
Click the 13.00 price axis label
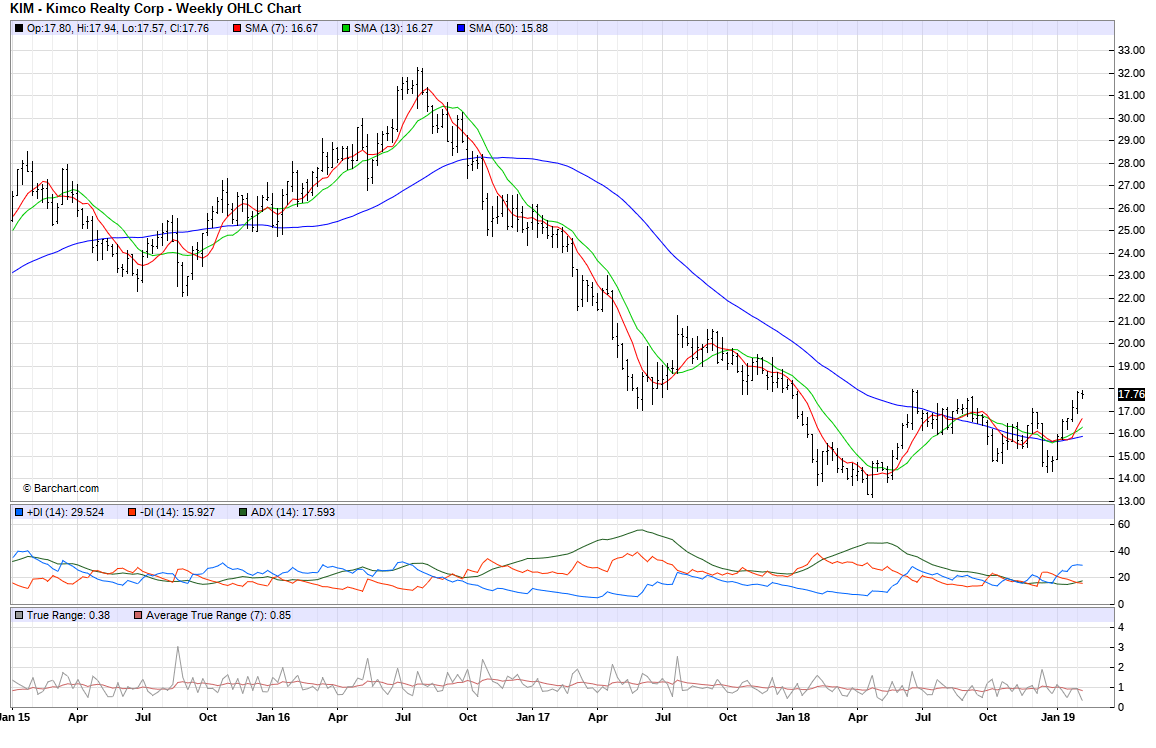[x=1132, y=501]
